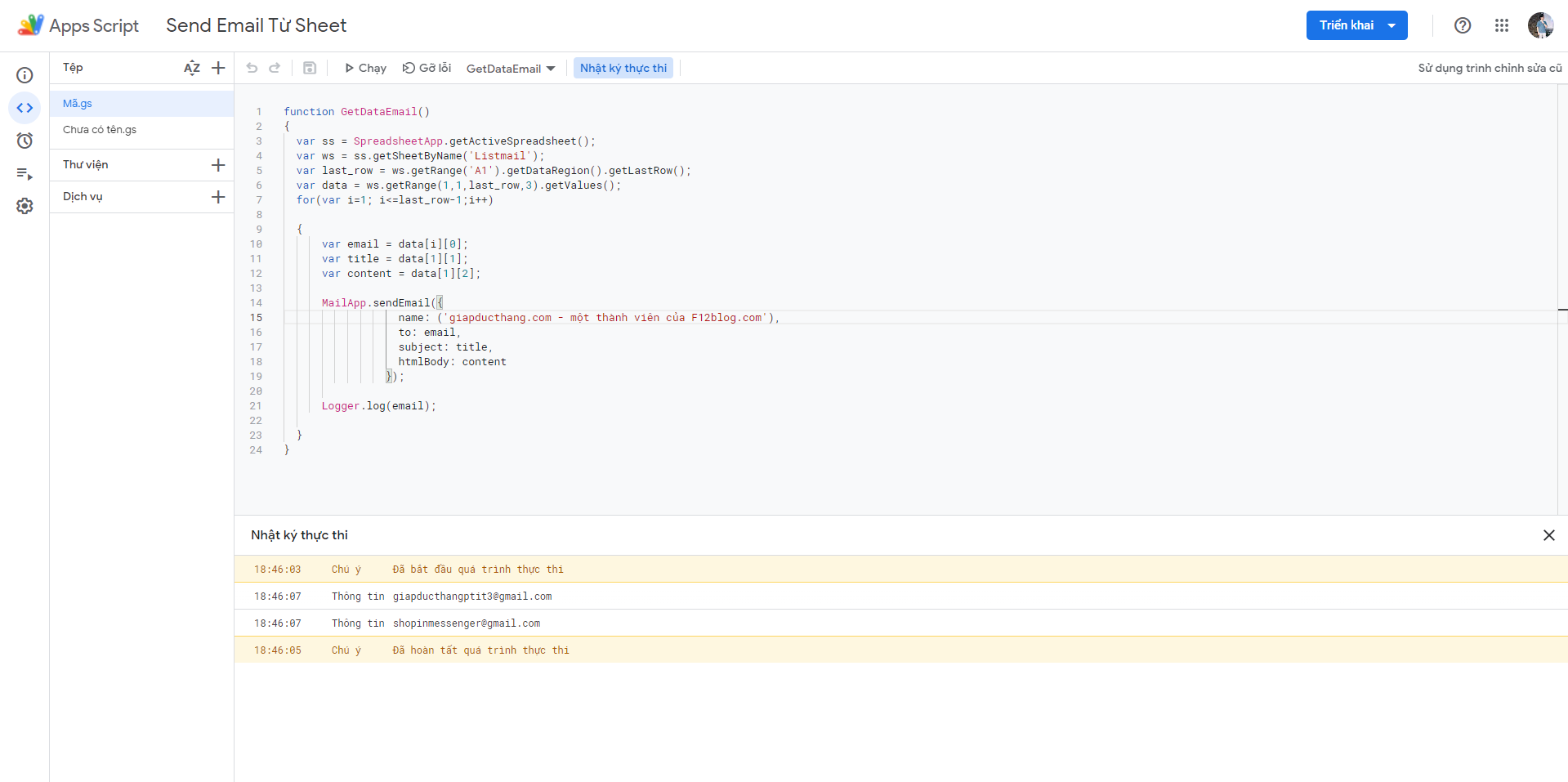
Task: Open Project Settings gear icon
Action: click(x=25, y=206)
